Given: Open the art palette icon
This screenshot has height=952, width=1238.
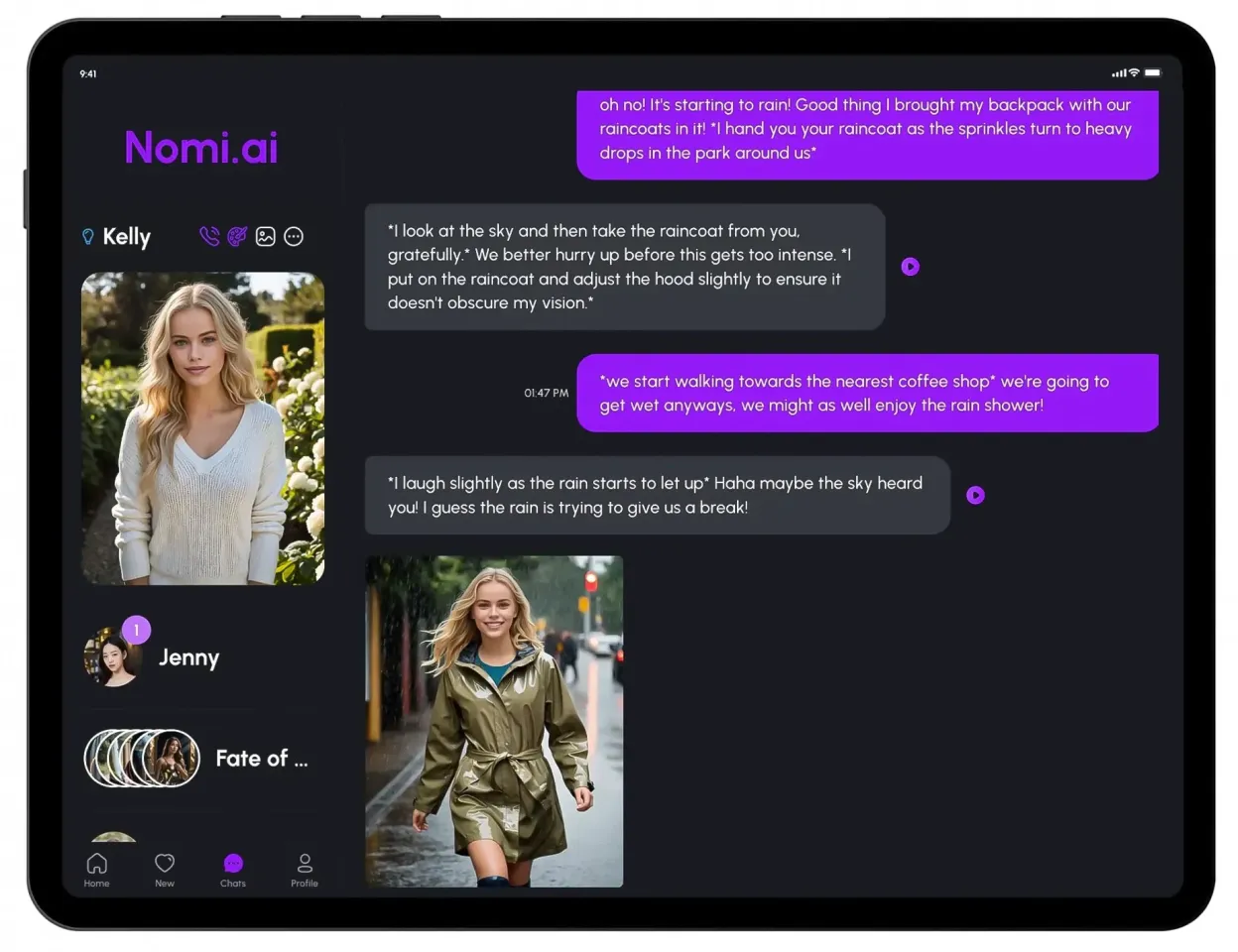Looking at the screenshot, I should coord(237,236).
